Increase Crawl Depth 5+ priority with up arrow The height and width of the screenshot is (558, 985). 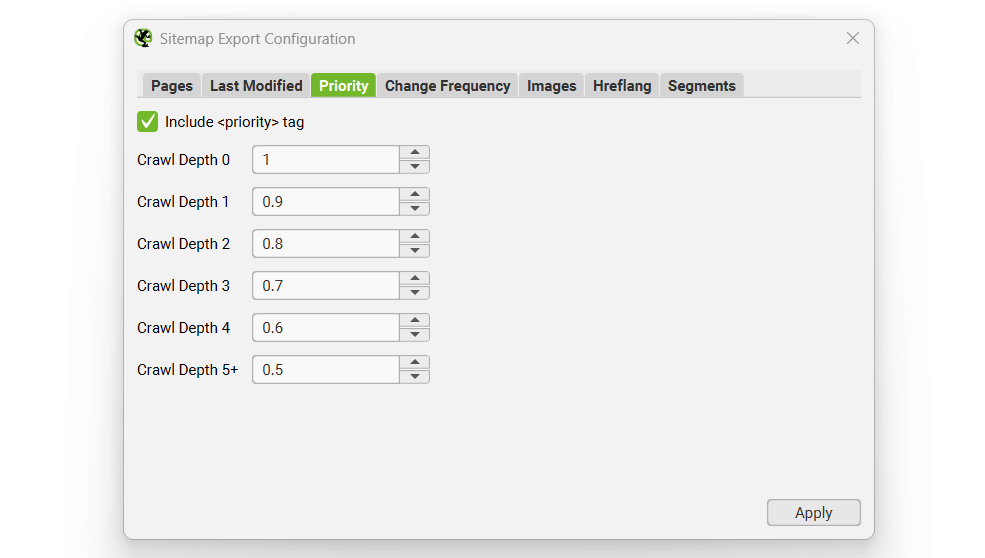415,363
